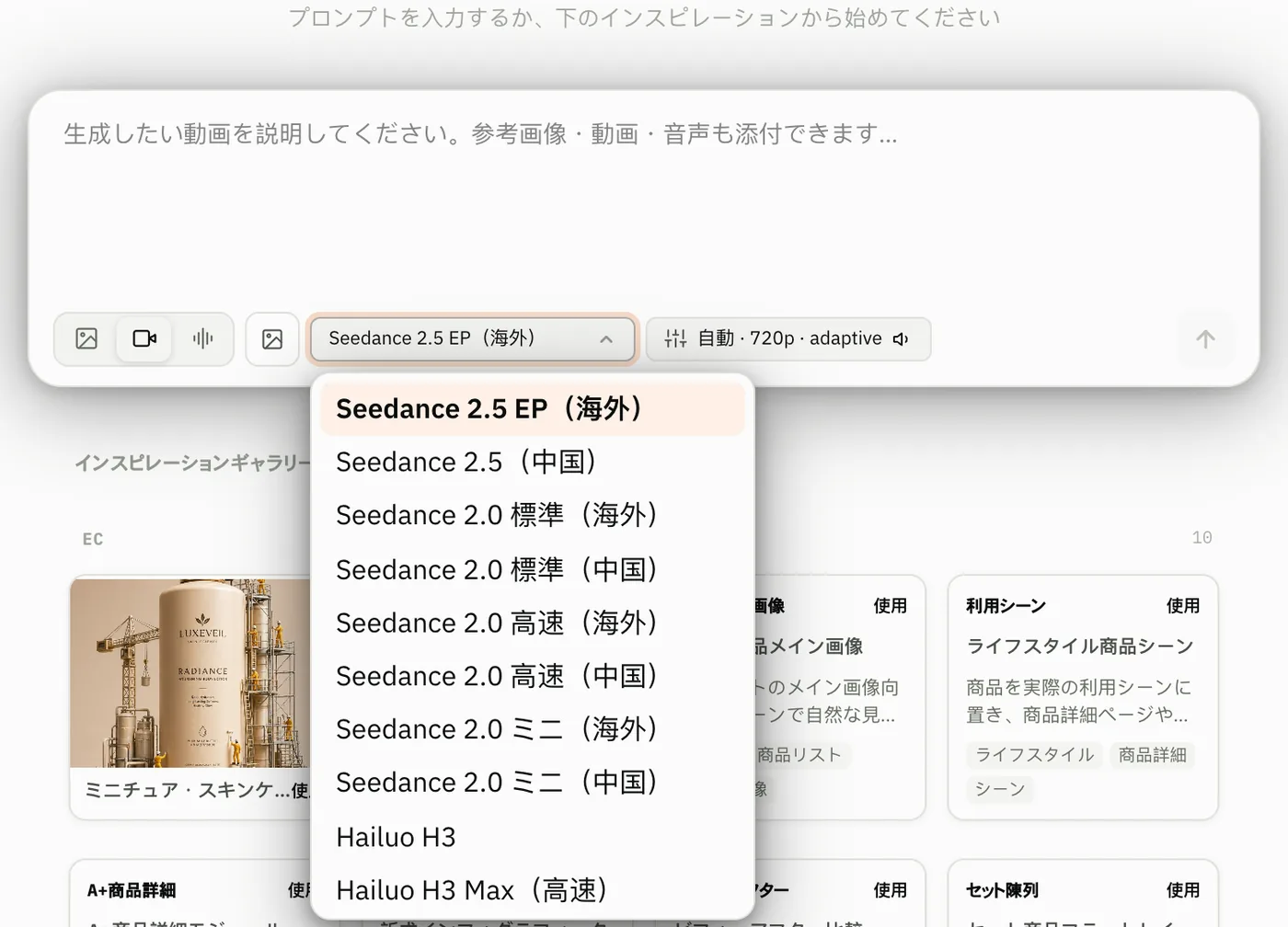
Task: Toggle the sound speaker icon
Action: (901, 339)
